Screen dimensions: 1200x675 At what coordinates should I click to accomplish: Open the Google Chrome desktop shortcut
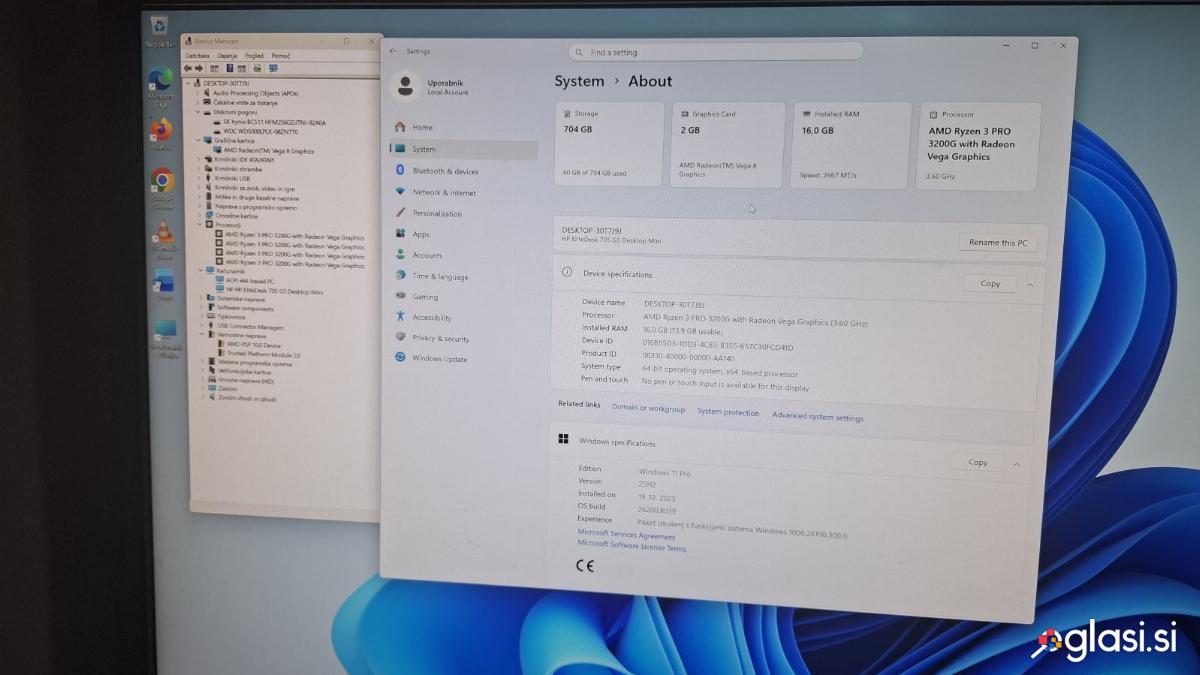162,181
